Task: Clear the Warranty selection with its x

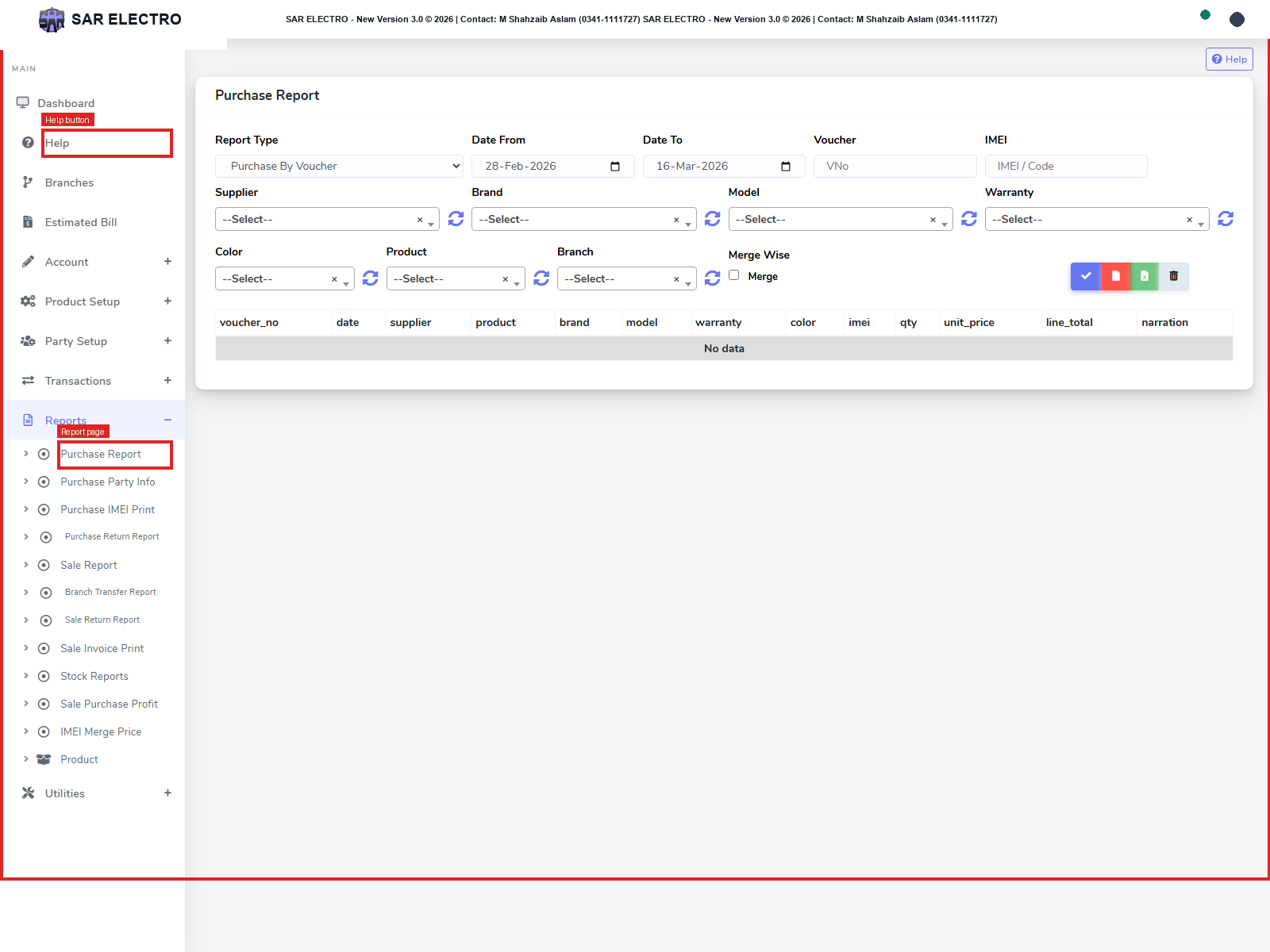Action: coord(1189,220)
